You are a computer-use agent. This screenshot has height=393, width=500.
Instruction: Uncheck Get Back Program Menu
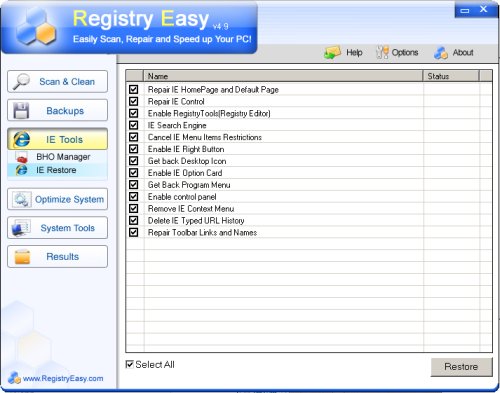(x=134, y=185)
